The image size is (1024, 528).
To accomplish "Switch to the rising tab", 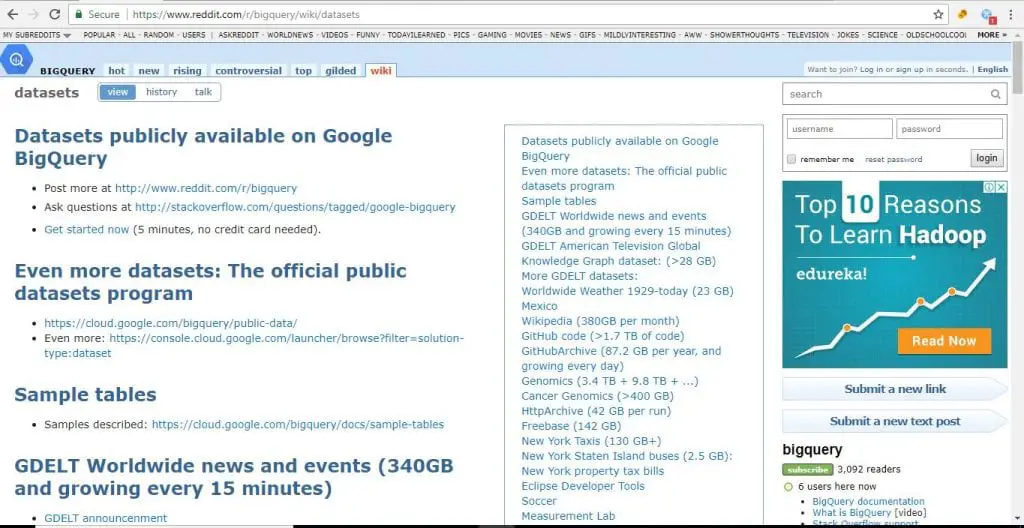I will 187,71.
